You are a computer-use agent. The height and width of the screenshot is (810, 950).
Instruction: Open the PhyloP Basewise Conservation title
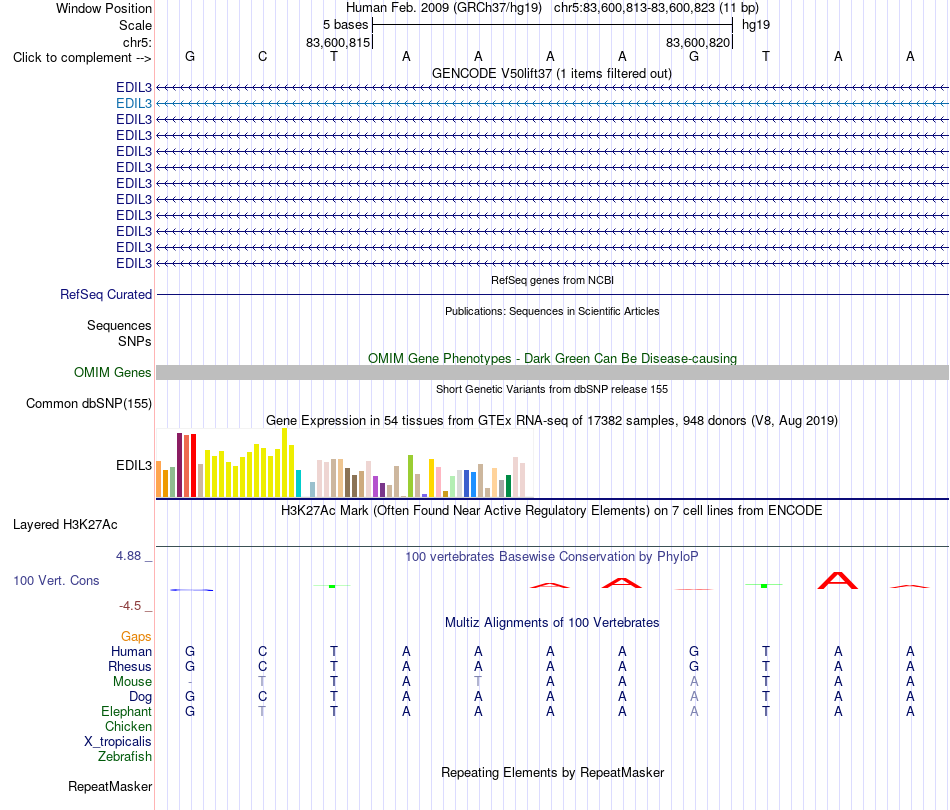tap(552, 556)
